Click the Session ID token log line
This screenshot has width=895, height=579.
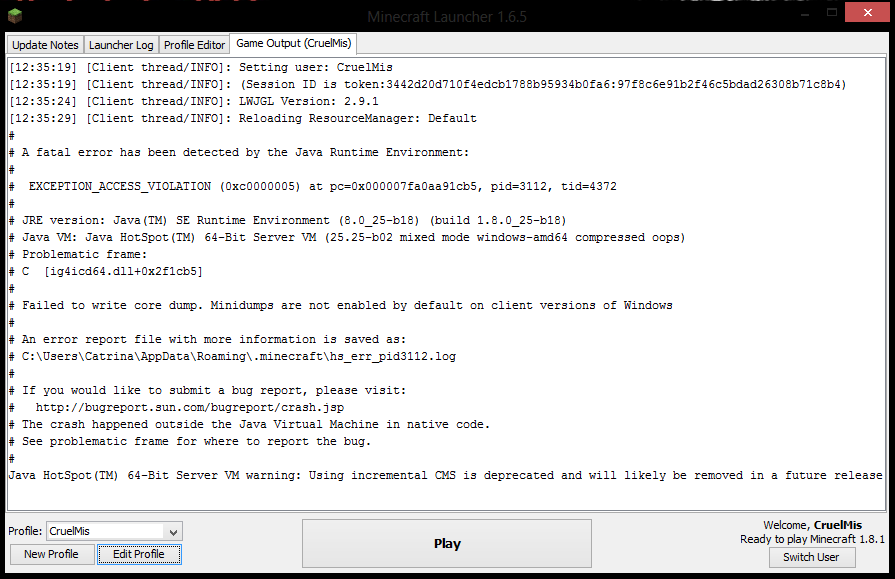(x=428, y=85)
